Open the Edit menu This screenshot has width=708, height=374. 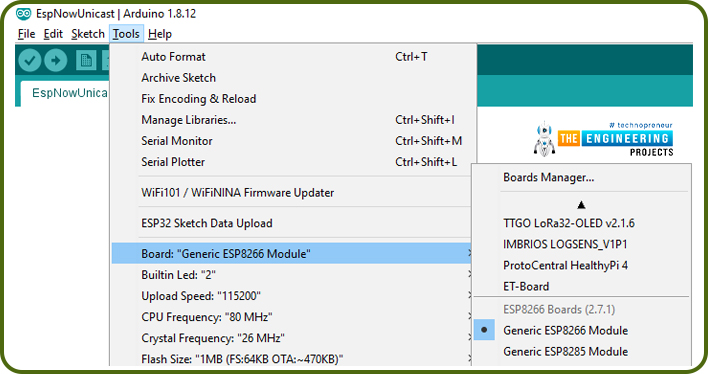(x=53, y=34)
